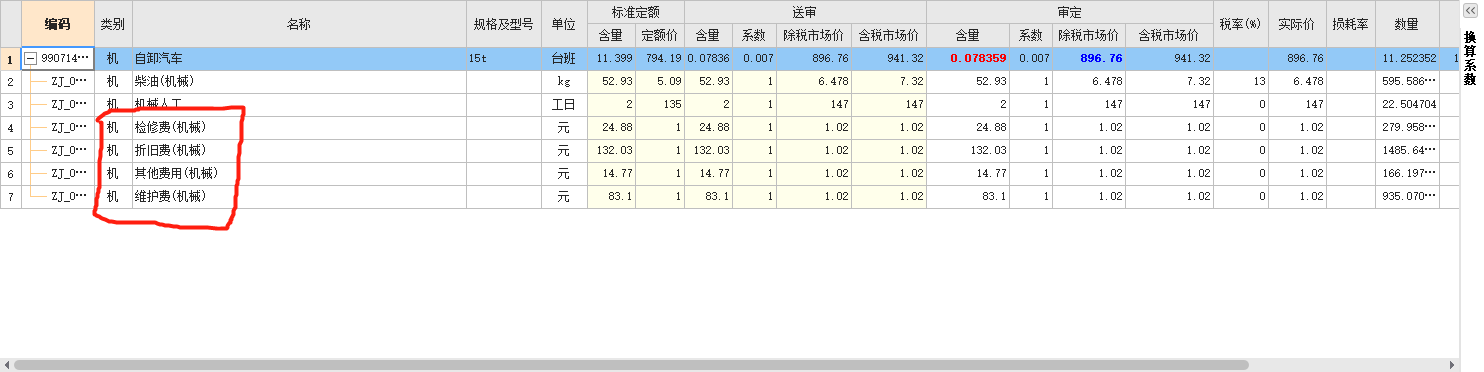The height and width of the screenshot is (372, 1484).
Task: Click the 送审 group header
Action: (805, 12)
